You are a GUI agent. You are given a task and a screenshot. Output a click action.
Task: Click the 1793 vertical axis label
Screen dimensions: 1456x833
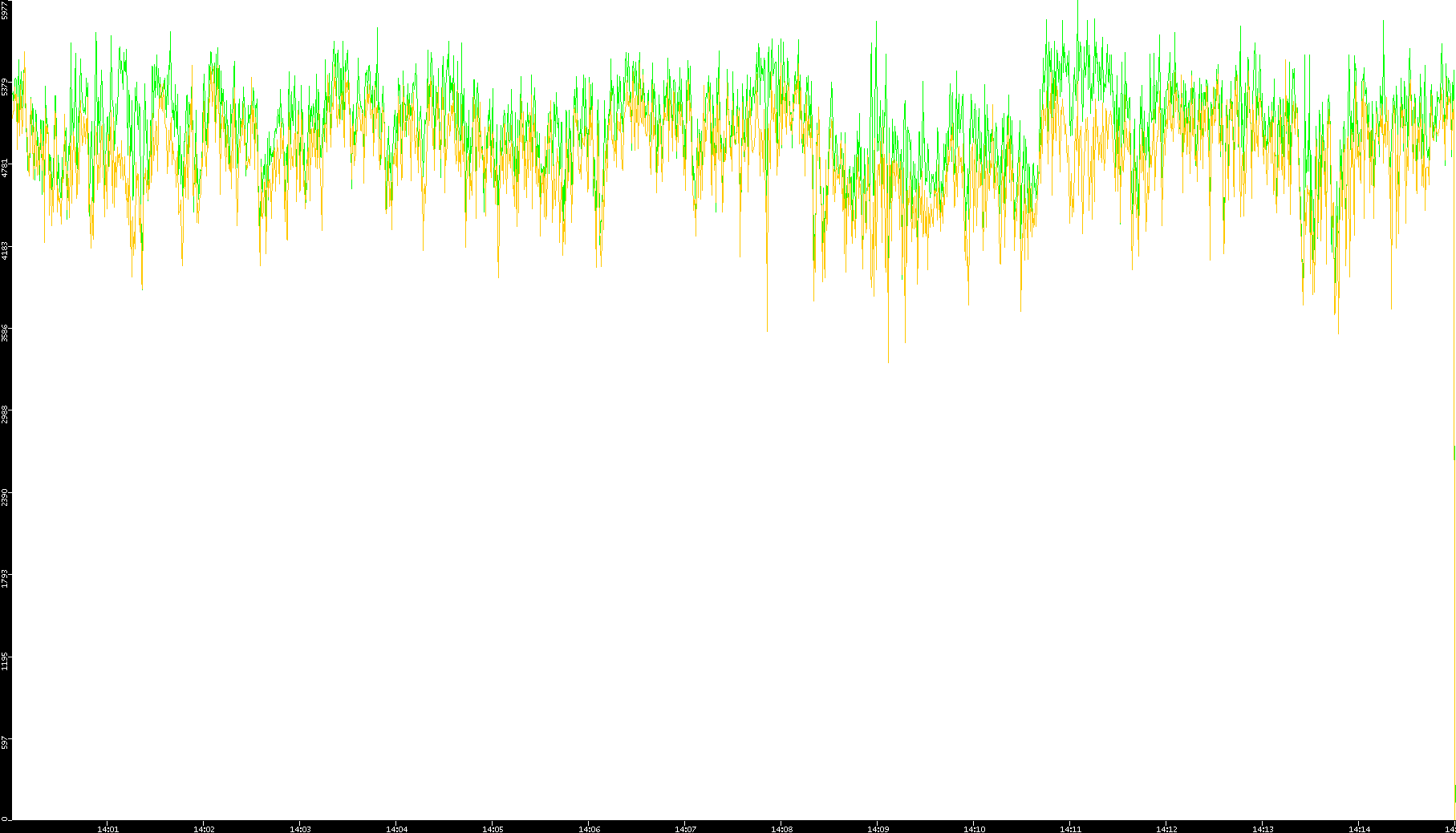pyautogui.click(x=5, y=579)
